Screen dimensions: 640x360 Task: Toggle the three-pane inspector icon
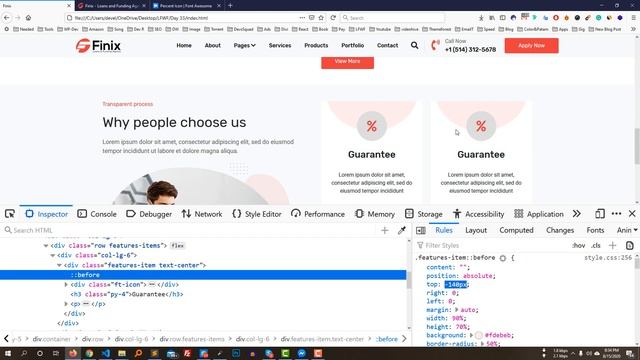(421, 231)
